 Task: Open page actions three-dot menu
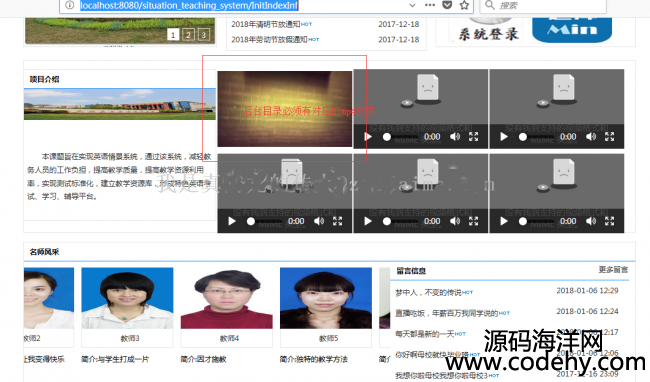click(x=430, y=5)
